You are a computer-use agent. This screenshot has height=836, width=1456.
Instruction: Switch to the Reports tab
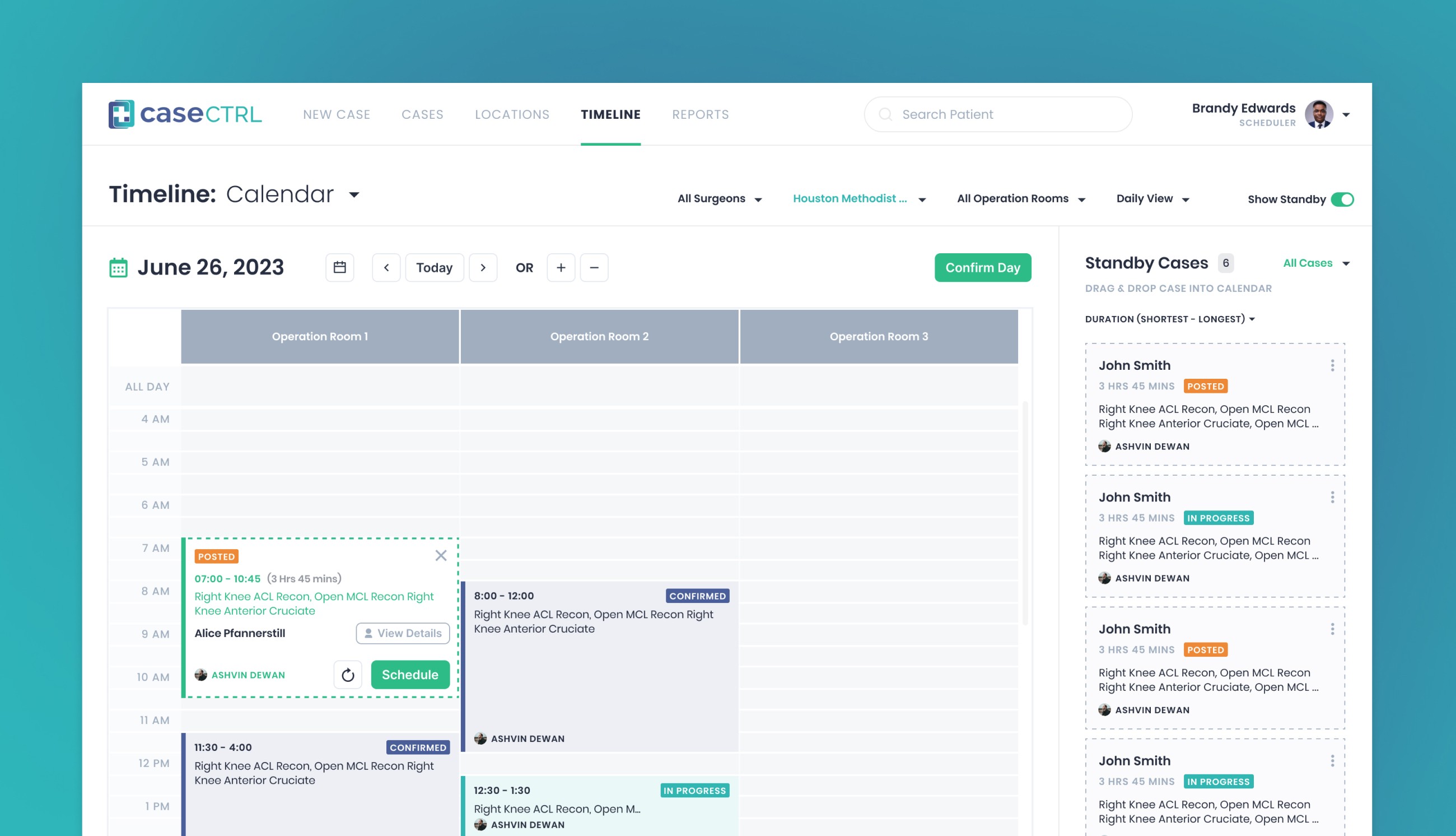pos(700,114)
